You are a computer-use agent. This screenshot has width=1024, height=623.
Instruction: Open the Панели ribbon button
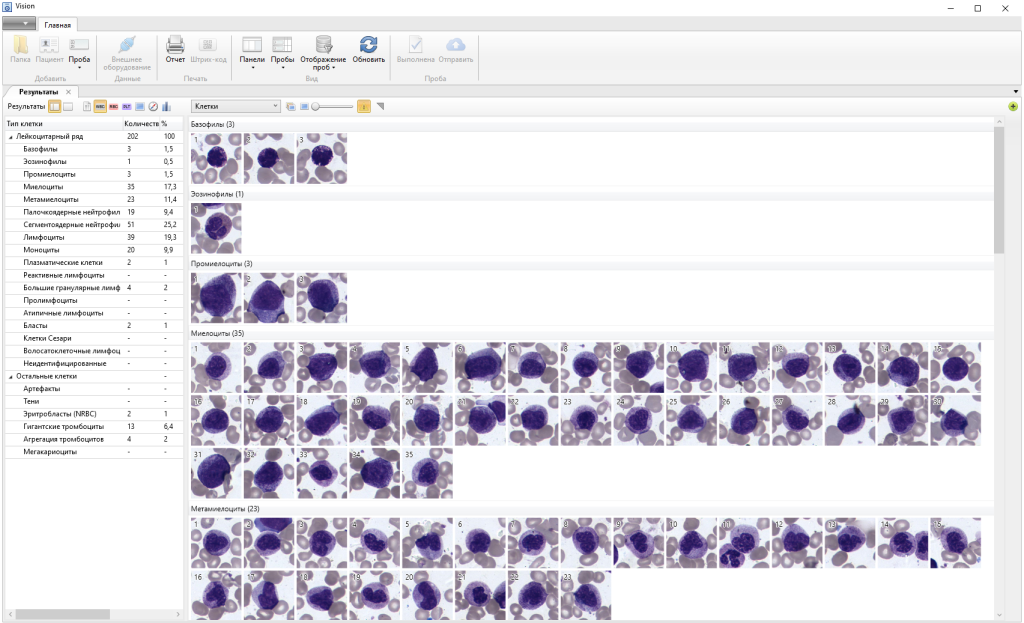tap(252, 50)
